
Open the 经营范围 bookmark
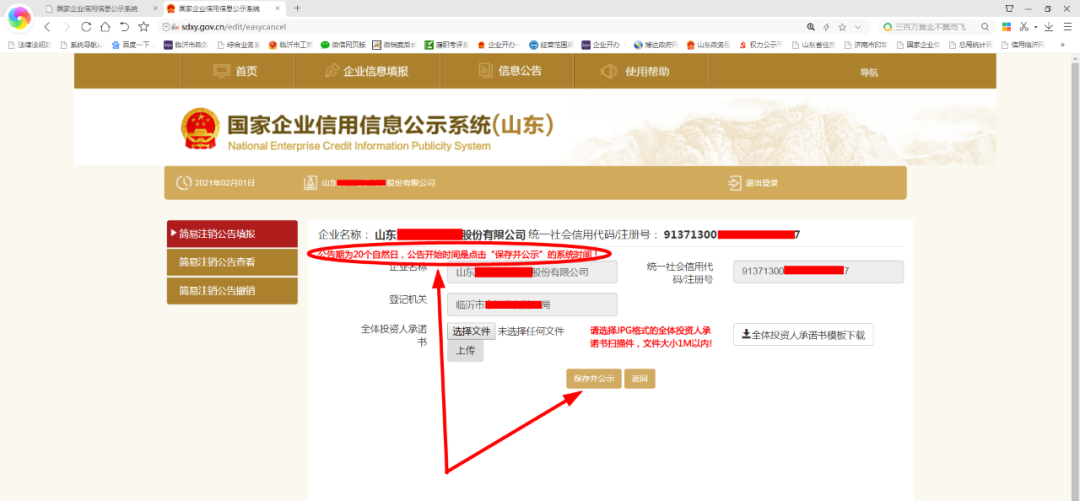coord(551,45)
